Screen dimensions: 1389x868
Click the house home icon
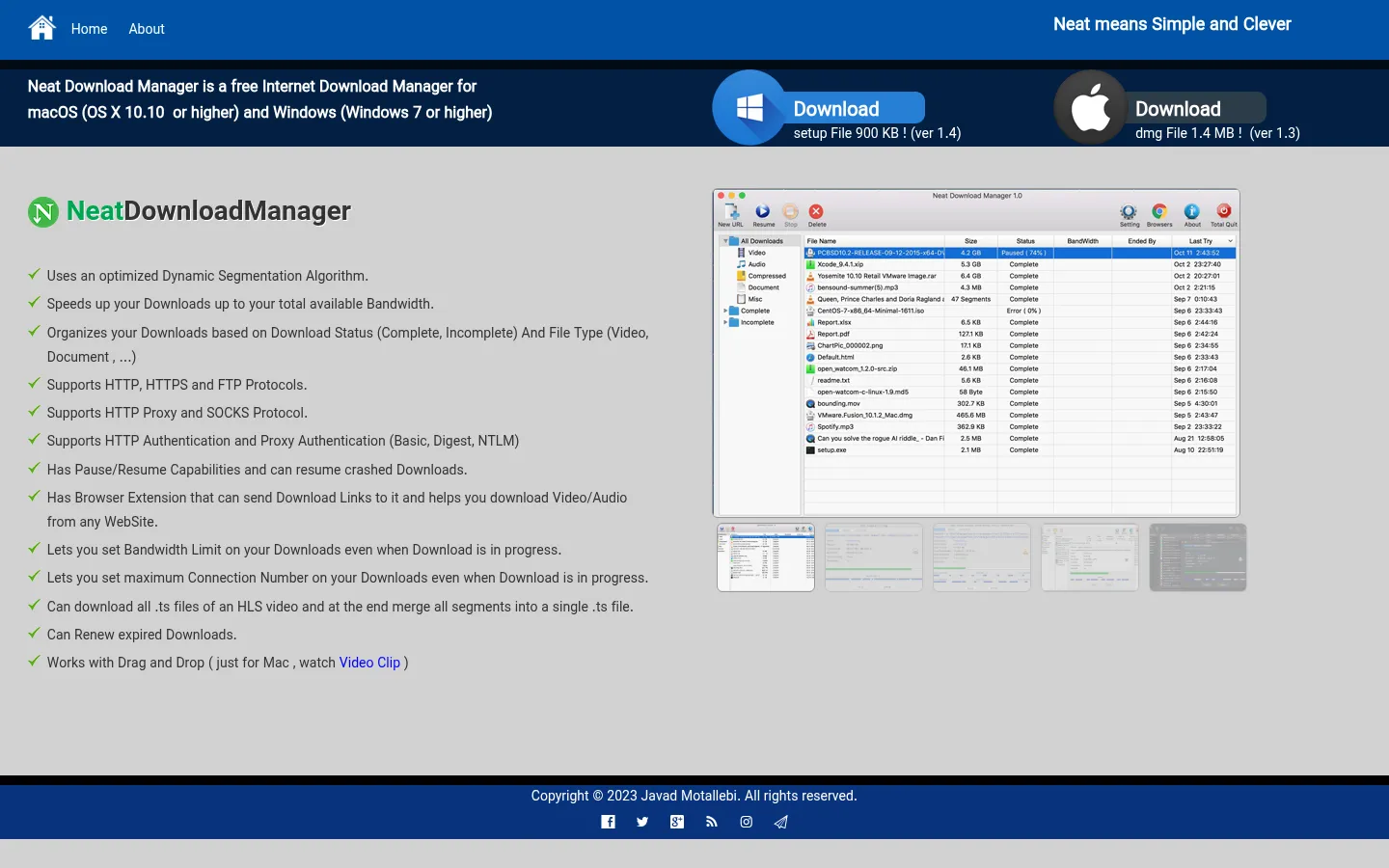tap(42, 28)
